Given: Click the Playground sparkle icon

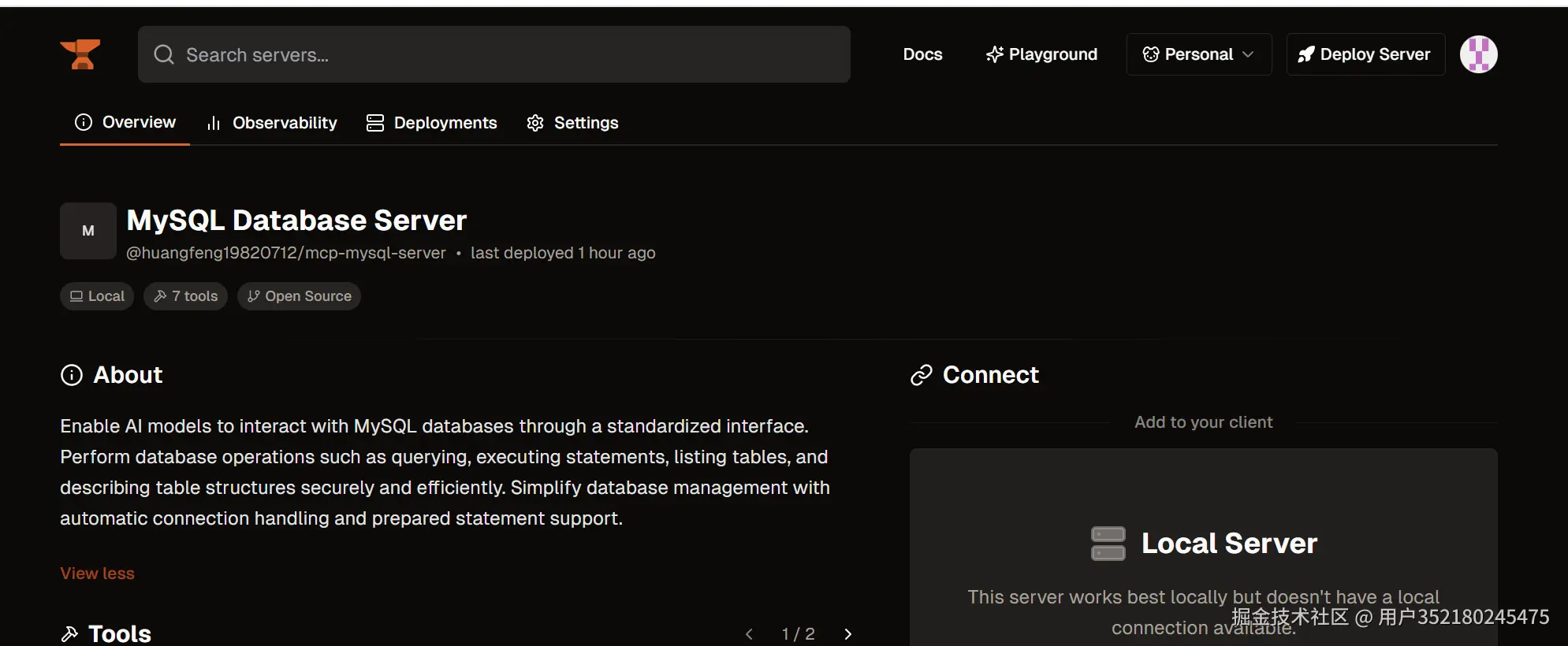Looking at the screenshot, I should pos(995,54).
